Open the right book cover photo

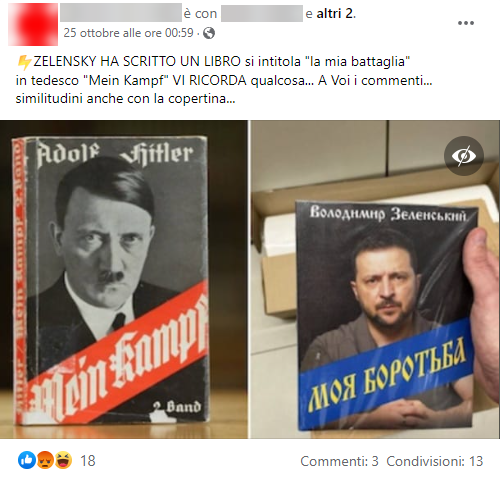(x=375, y=279)
